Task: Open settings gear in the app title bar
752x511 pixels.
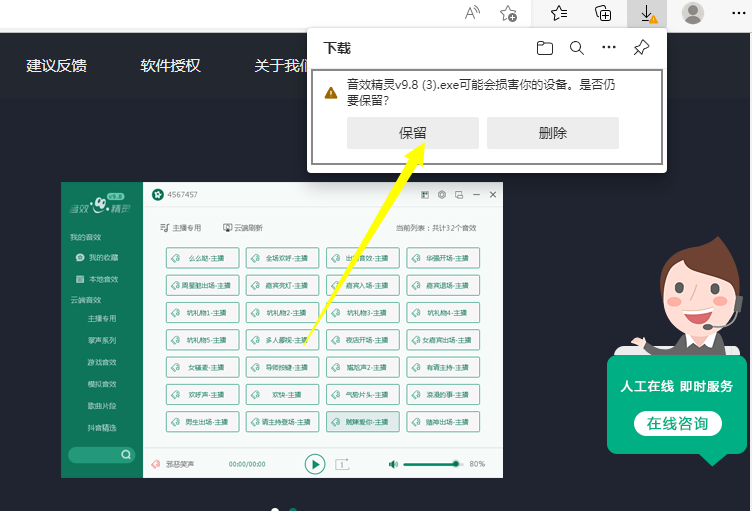Action: pyautogui.click(x=442, y=194)
